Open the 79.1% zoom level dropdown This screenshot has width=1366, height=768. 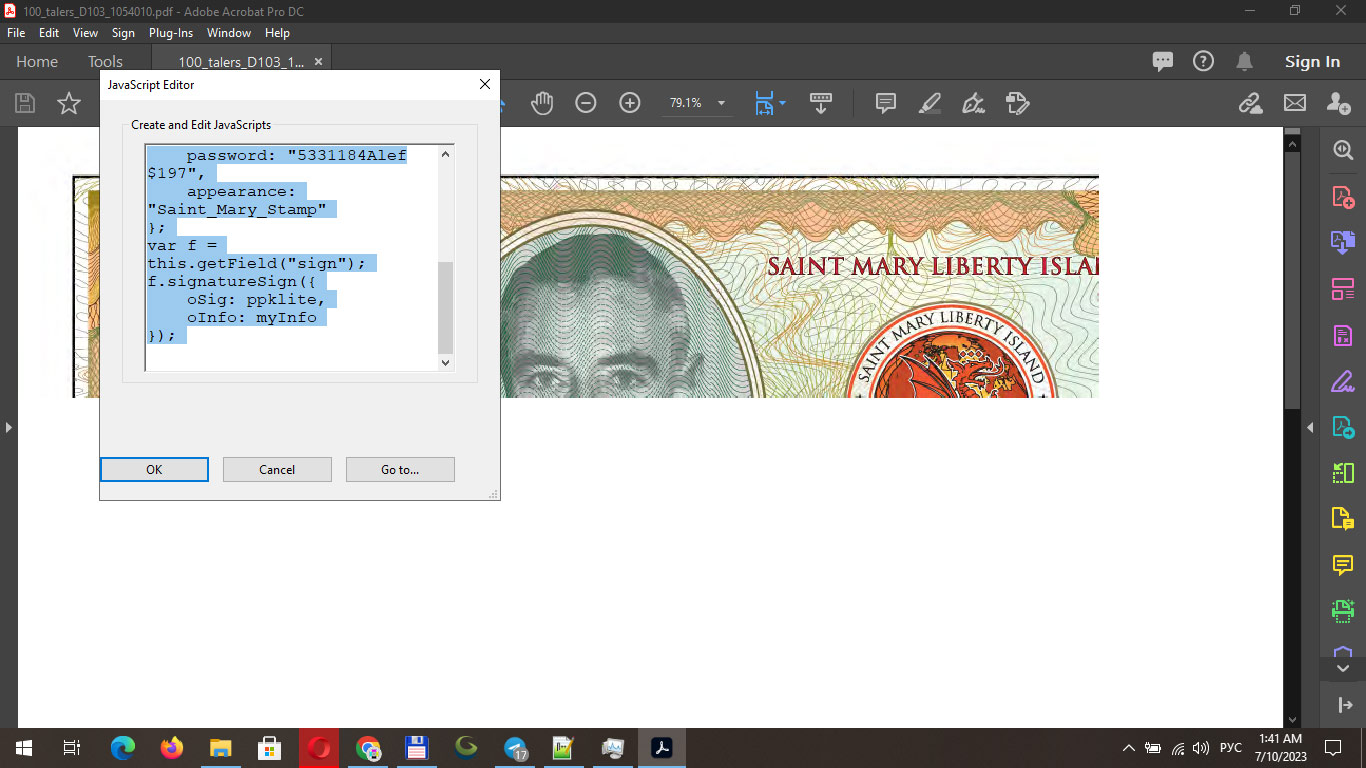click(721, 103)
